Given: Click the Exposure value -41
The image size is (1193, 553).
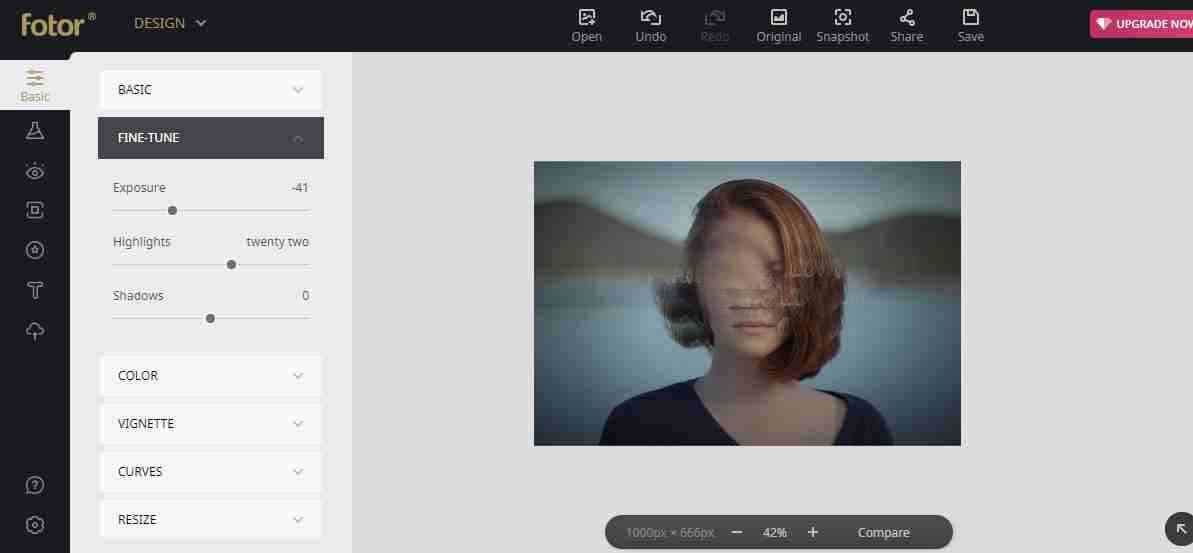Looking at the screenshot, I should [x=300, y=188].
